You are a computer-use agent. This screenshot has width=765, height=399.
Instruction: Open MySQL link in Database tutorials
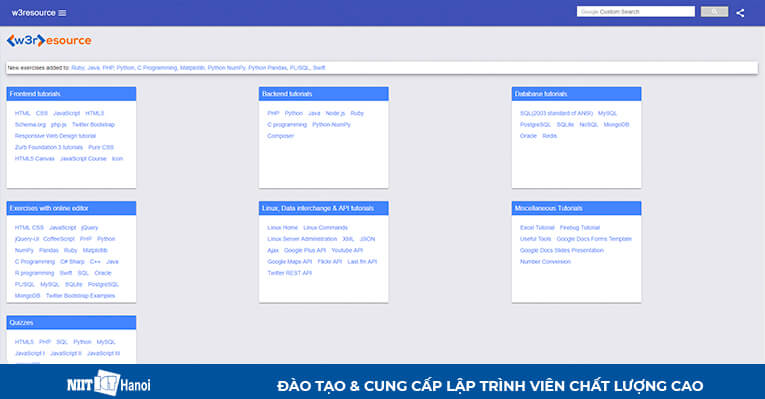pos(607,113)
